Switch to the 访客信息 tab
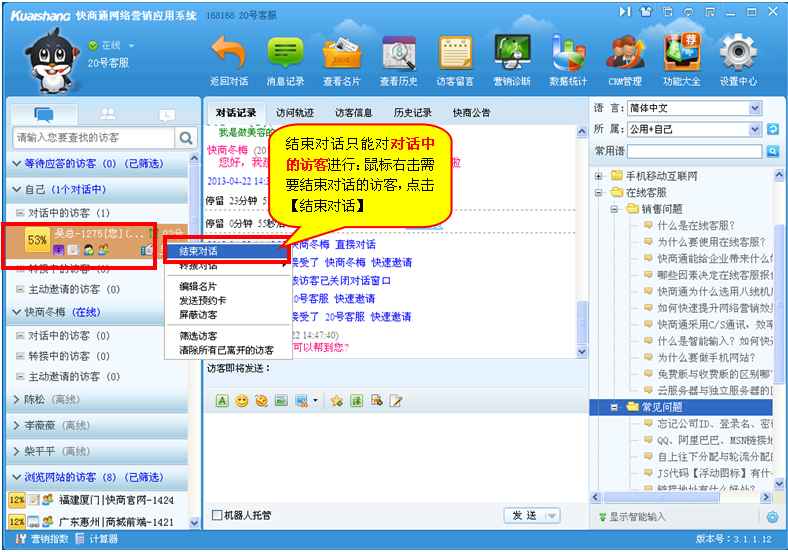The width and height of the screenshot is (788, 552). pyautogui.click(x=353, y=113)
